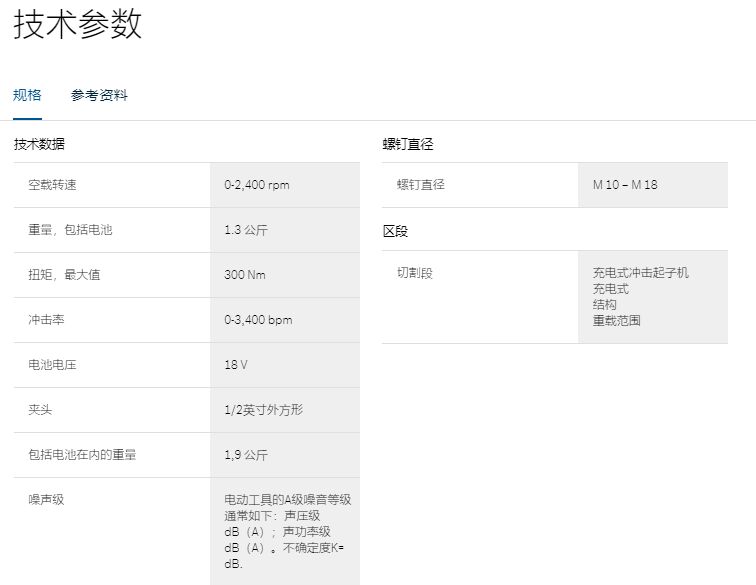The height and width of the screenshot is (585, 756).
Task: Click the 1/2英寸外方形 chuck value
Action: tap(263, 410)
